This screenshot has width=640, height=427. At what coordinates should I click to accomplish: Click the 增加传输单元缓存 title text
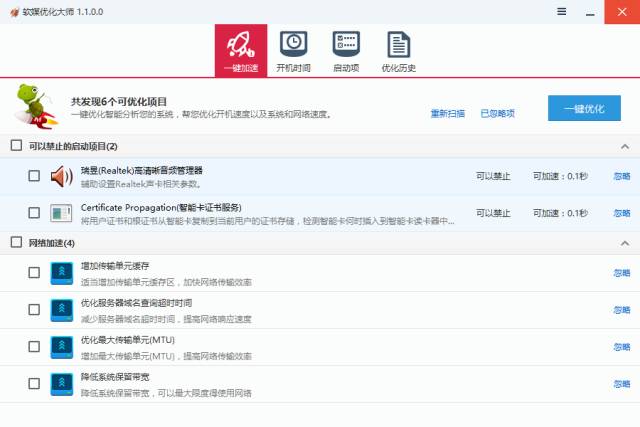(x=115, y=266)
